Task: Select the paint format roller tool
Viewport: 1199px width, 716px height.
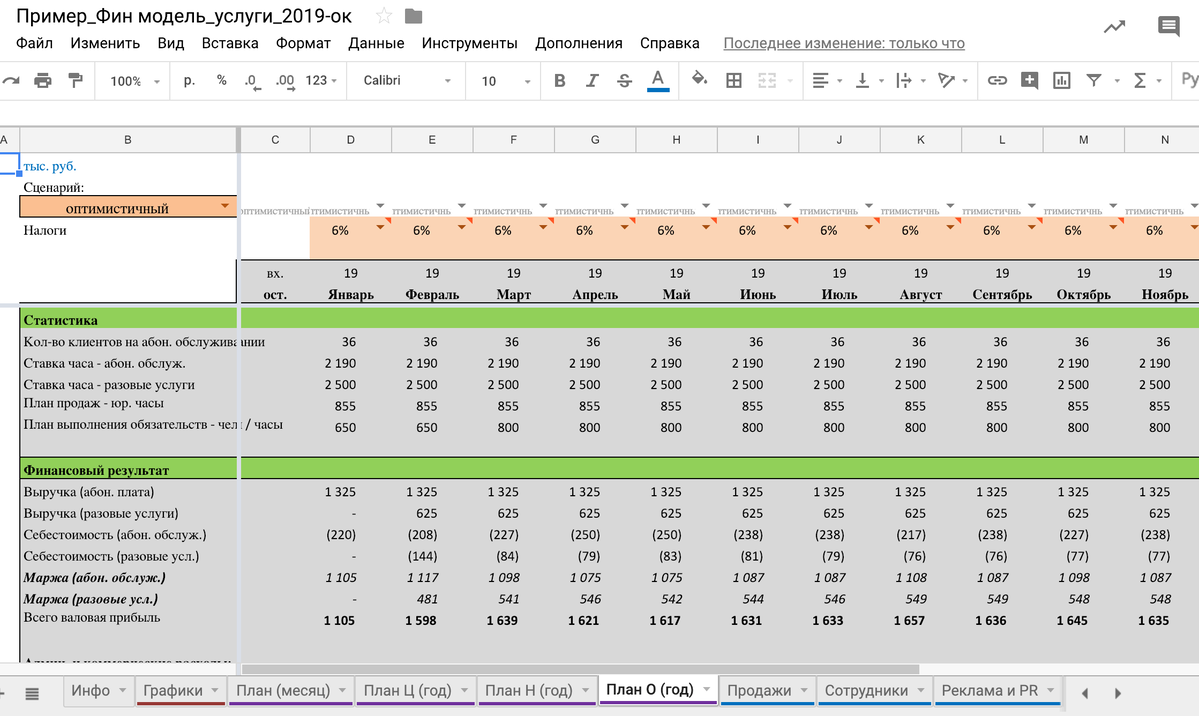Action: tap(75, 80)
